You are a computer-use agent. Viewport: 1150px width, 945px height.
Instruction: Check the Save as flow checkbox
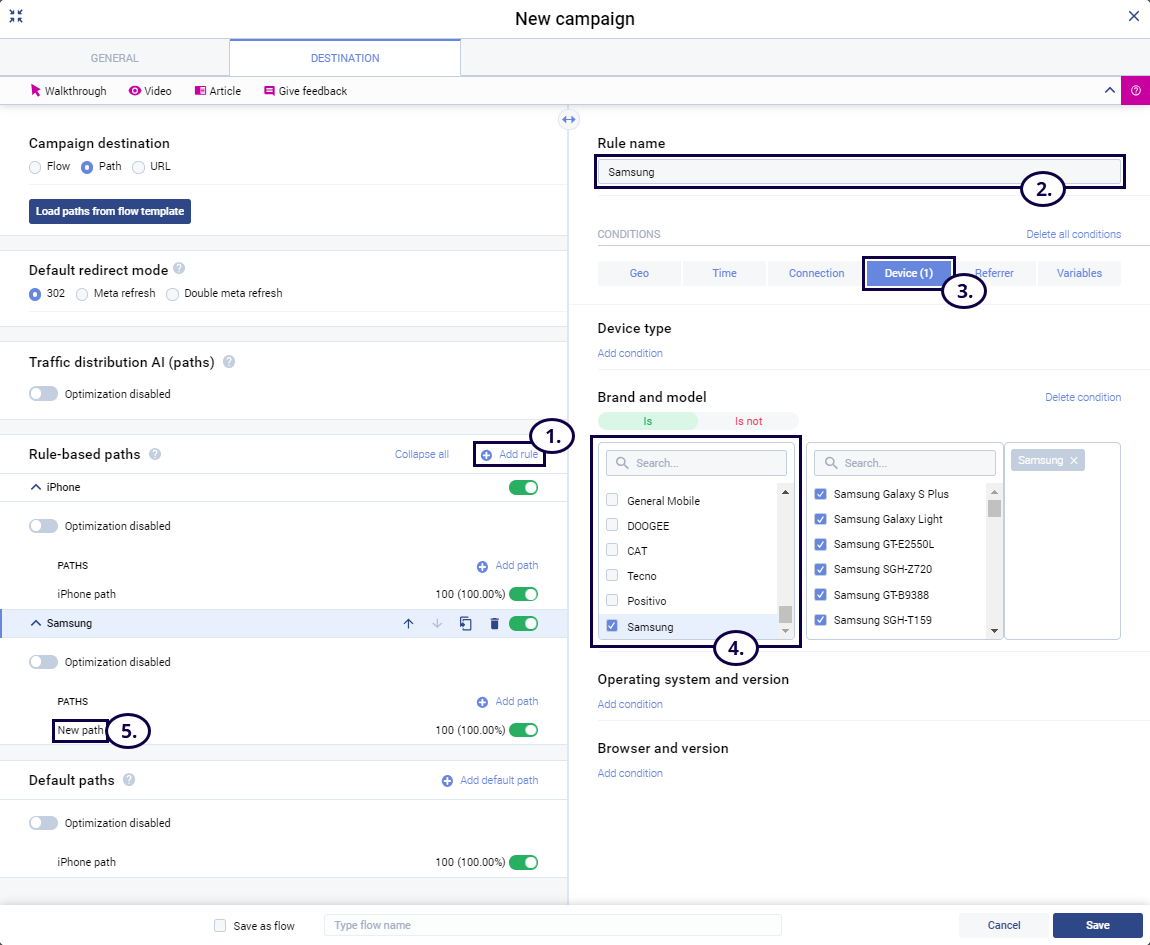tap(220, 926)
